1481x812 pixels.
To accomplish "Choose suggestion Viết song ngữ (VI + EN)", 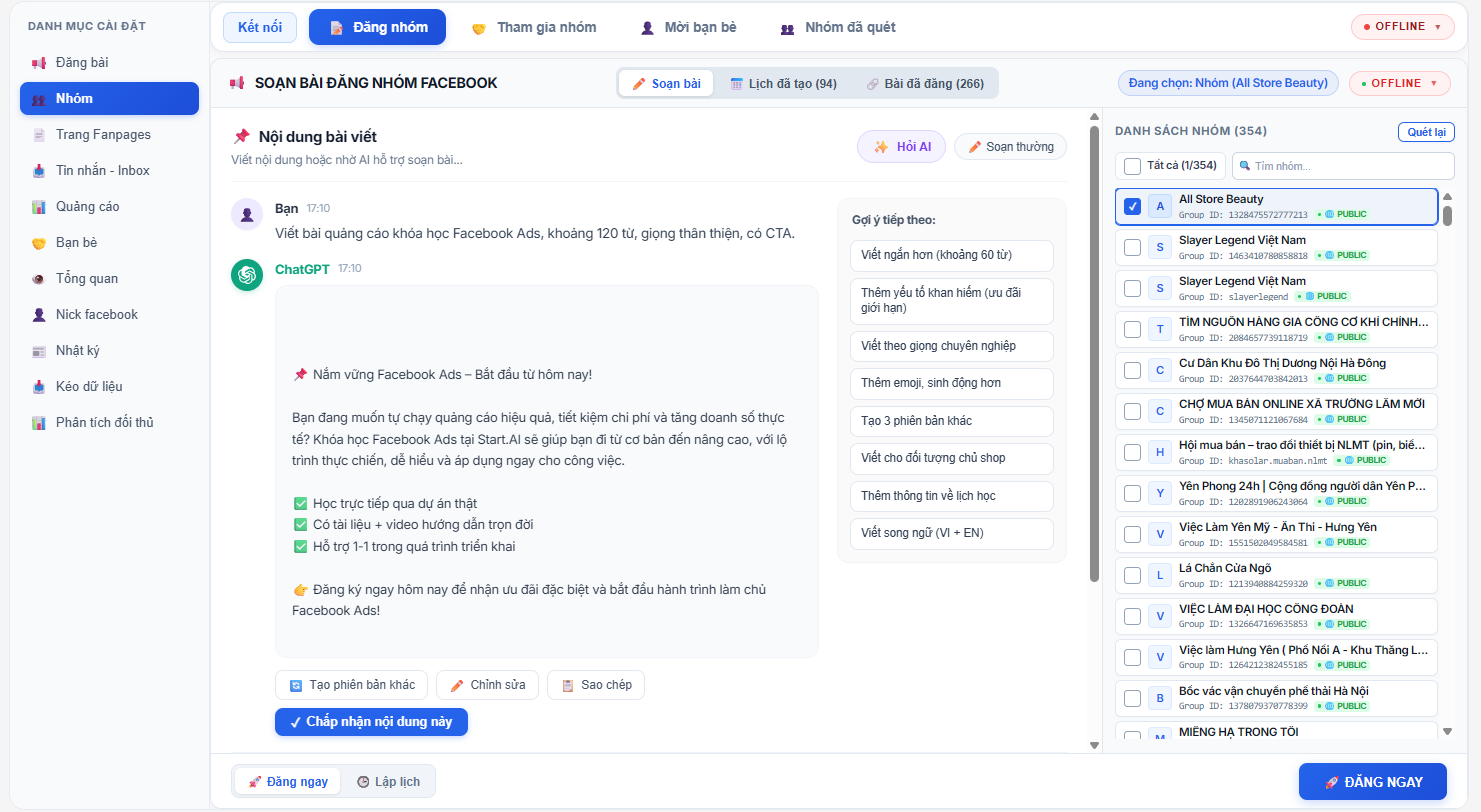I will (952, 533).
